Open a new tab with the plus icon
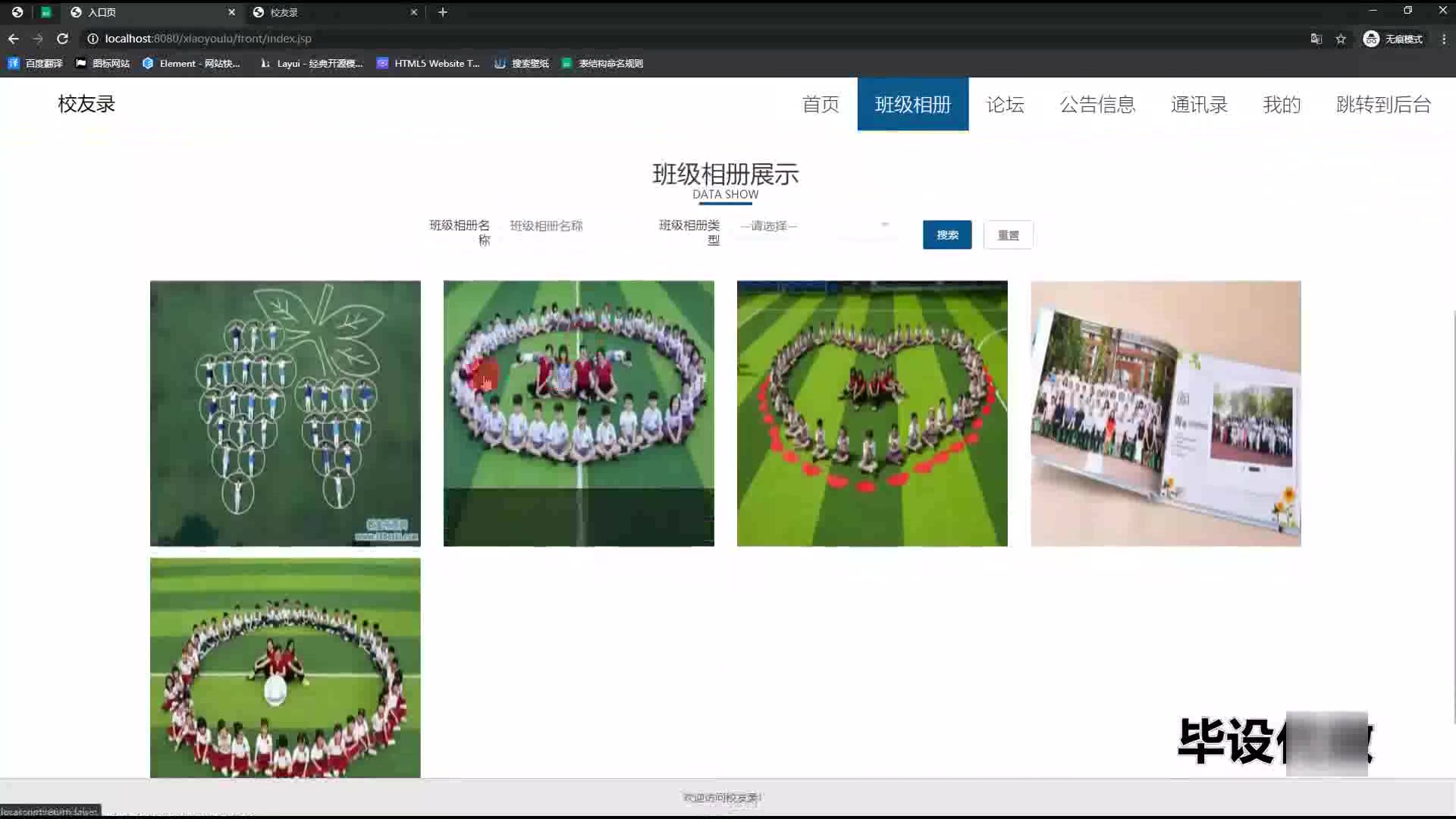The height and width of the screenshot is (819, 1456). click(443, 12)
